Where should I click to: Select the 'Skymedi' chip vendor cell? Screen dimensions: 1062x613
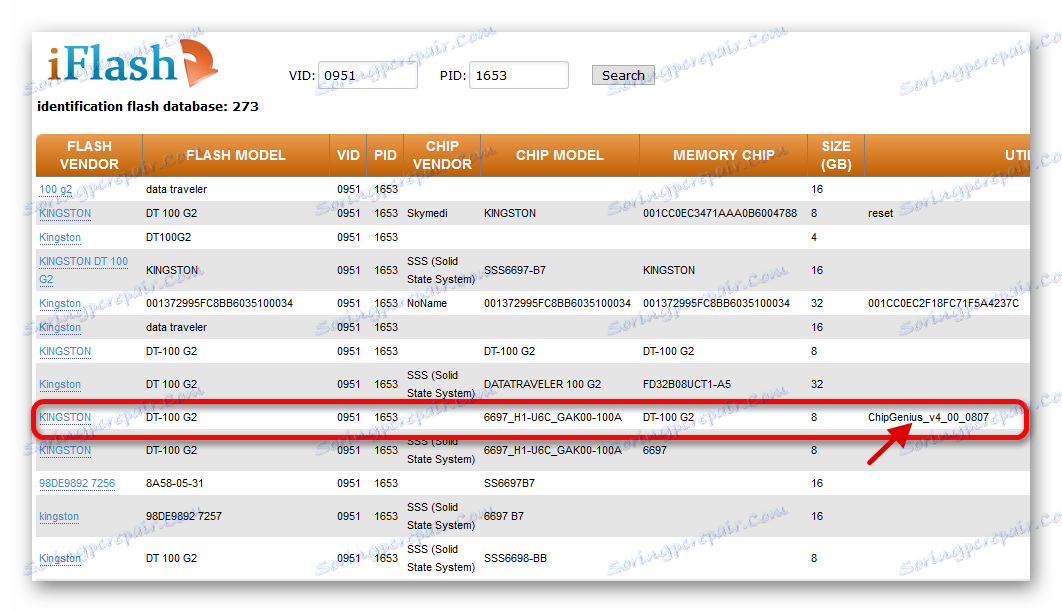[x=427, y=213]
